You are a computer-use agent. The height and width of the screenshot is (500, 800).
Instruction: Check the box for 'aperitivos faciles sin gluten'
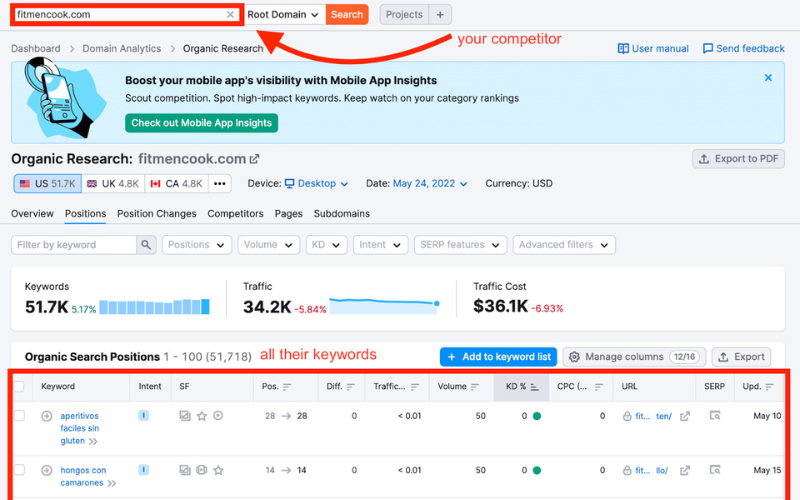(19, 415)
